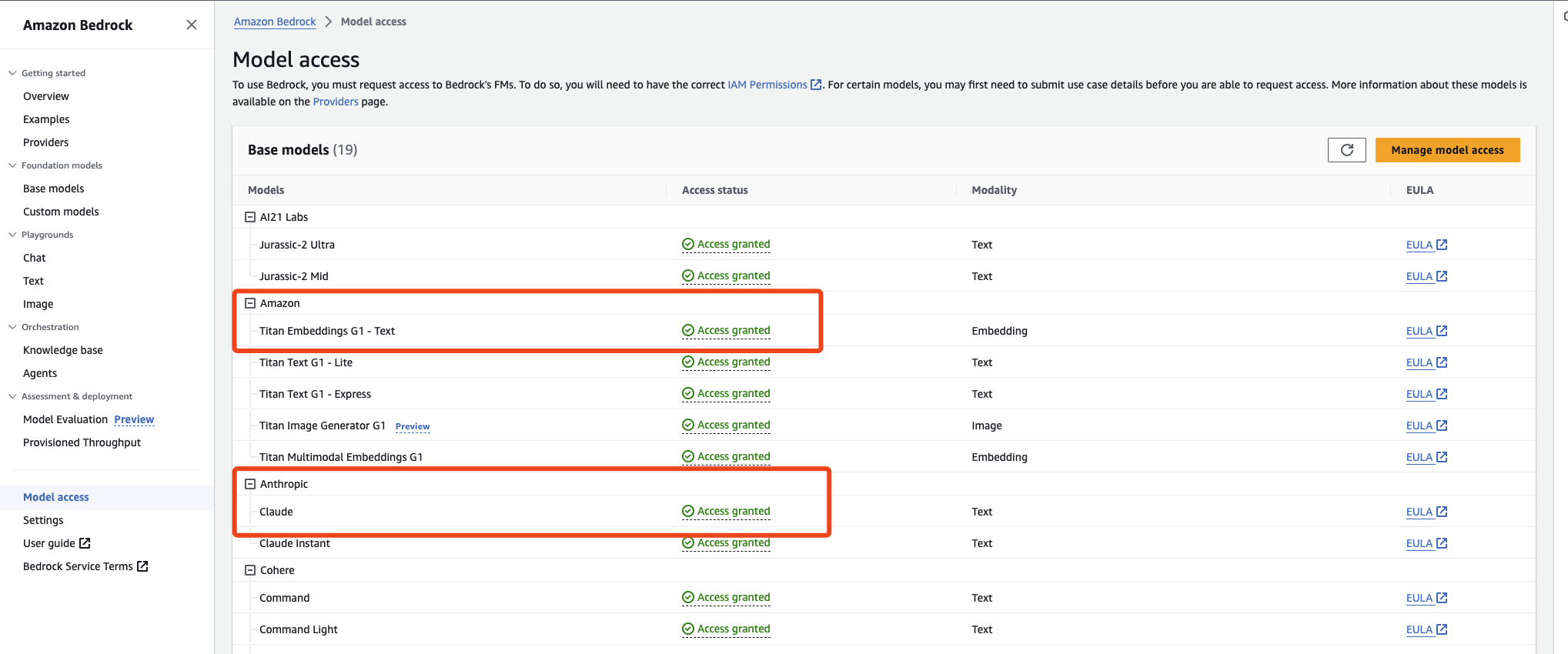Open the User guide external link
Viewport: 1568px width, 654px height.
coord(57,543)
